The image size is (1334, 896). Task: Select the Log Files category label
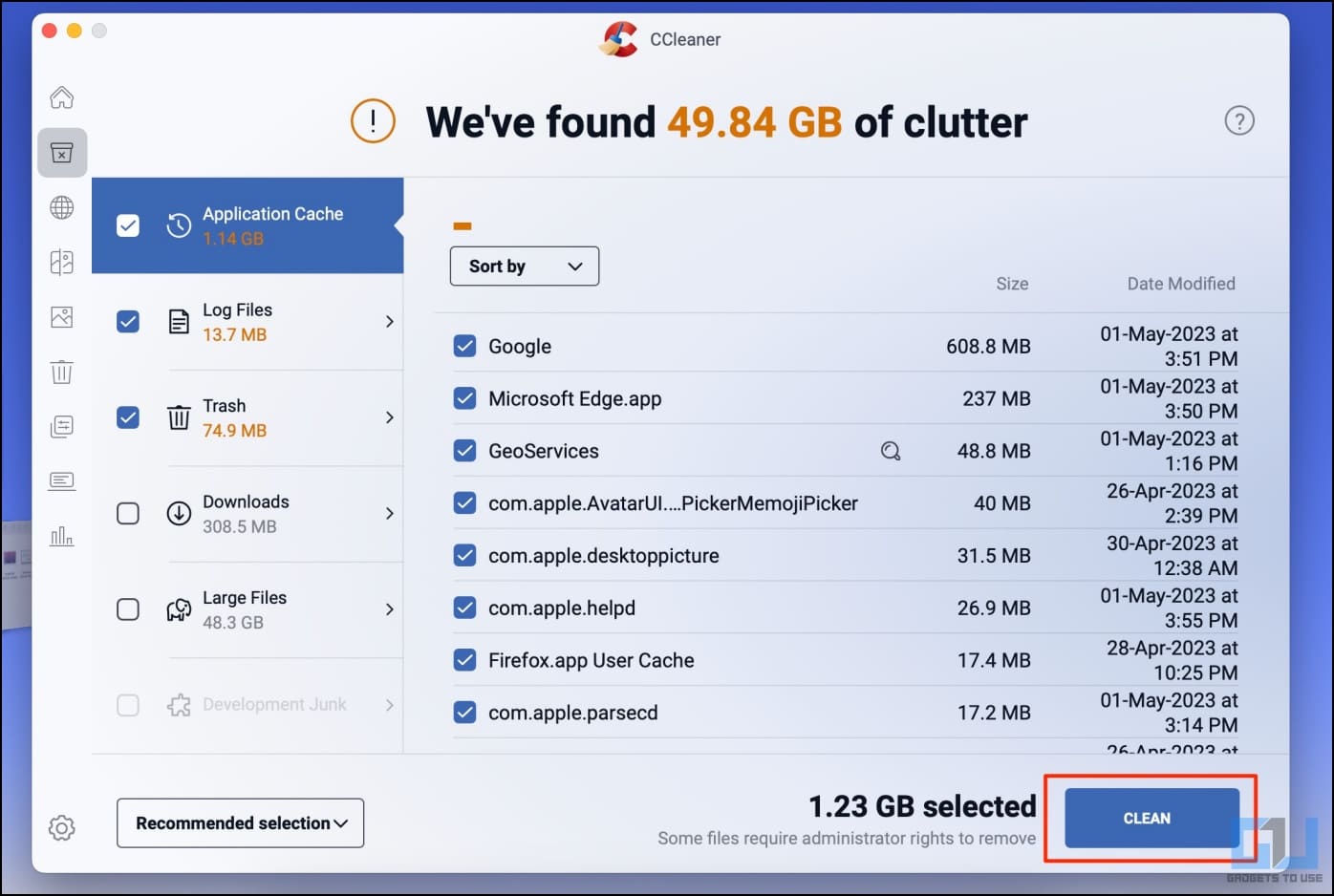click(x=237, y=309)
